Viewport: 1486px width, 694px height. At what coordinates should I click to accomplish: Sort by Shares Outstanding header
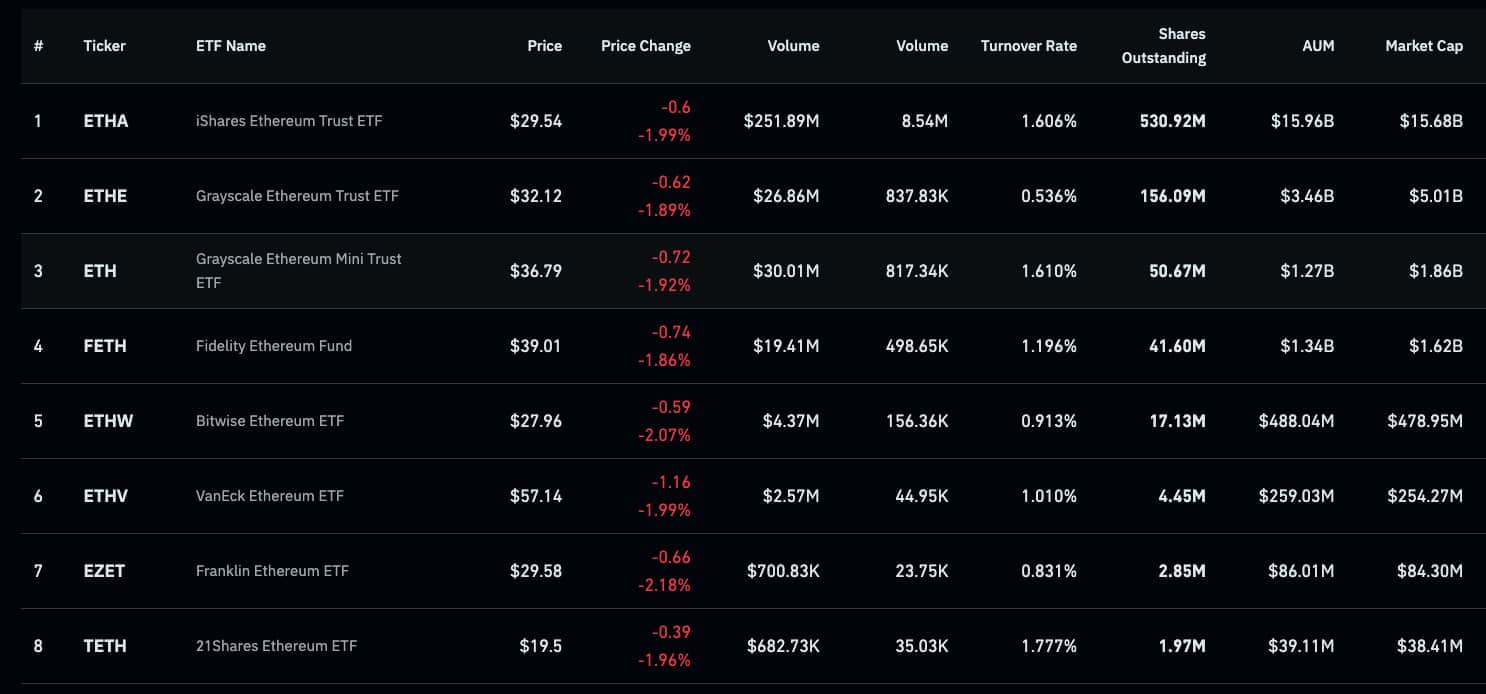1164,46
